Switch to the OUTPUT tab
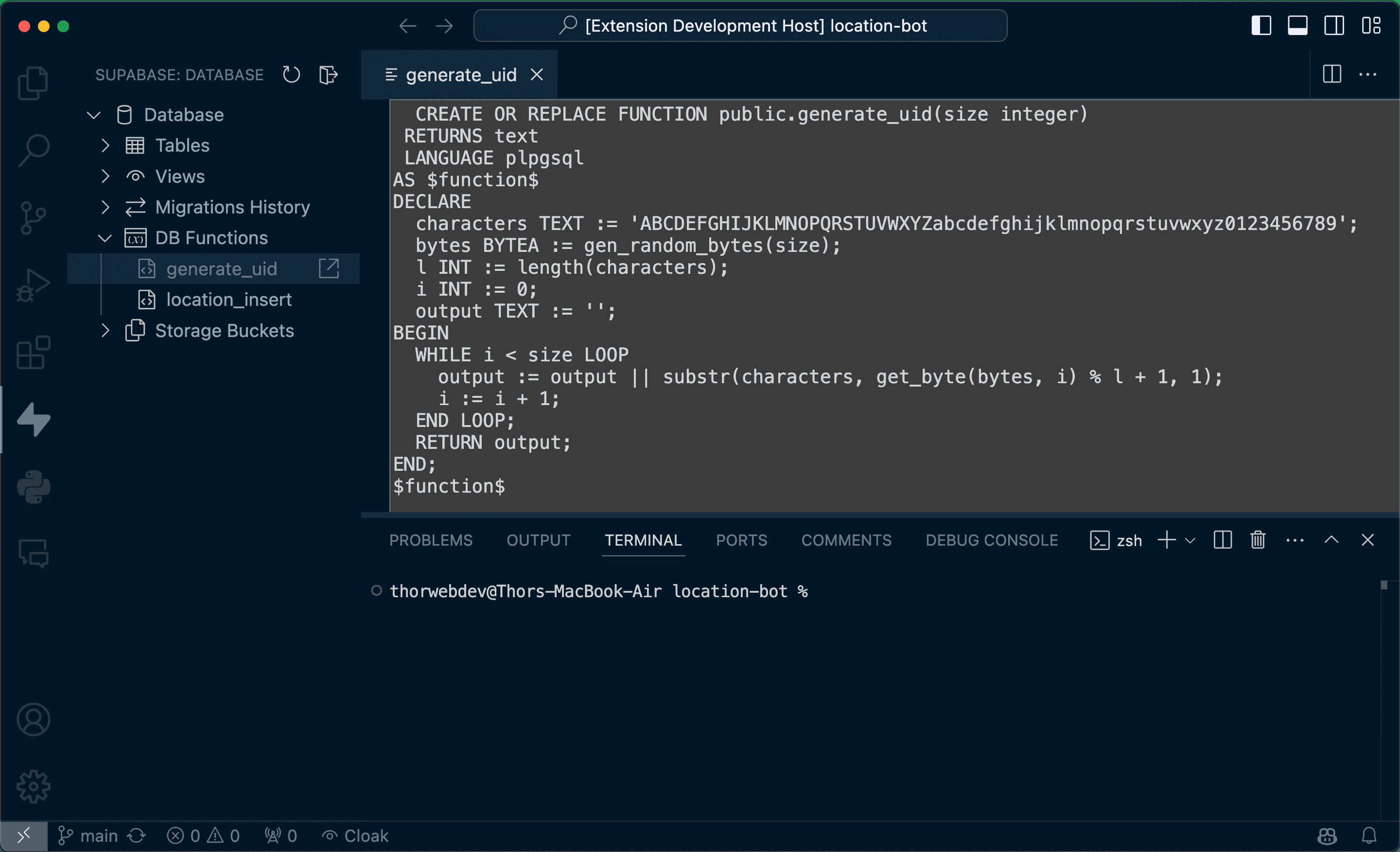The height and width of the screenshot is (852, 1400). (x=538, y=540)
